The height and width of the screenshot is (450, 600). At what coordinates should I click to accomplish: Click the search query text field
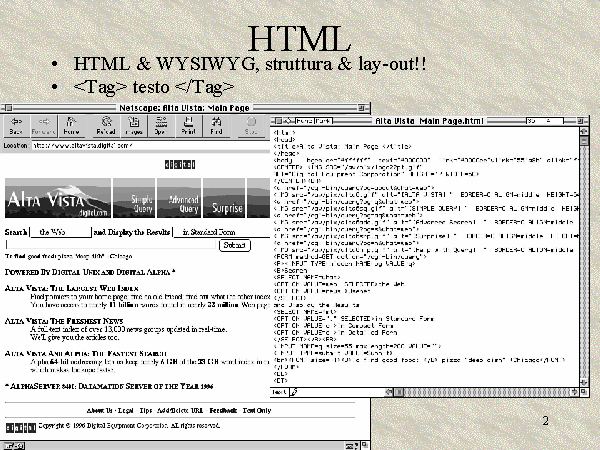111,245
